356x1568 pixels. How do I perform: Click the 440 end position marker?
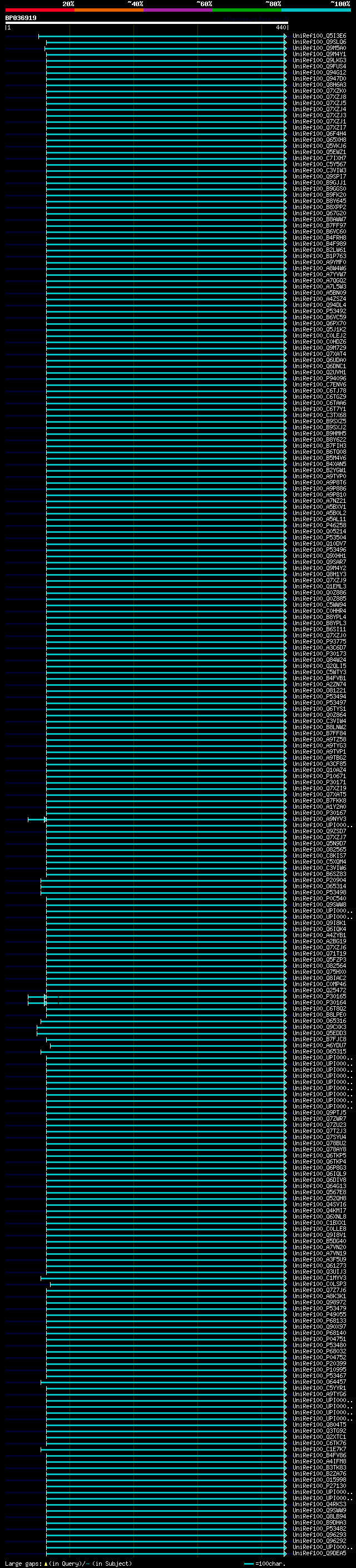280,27
